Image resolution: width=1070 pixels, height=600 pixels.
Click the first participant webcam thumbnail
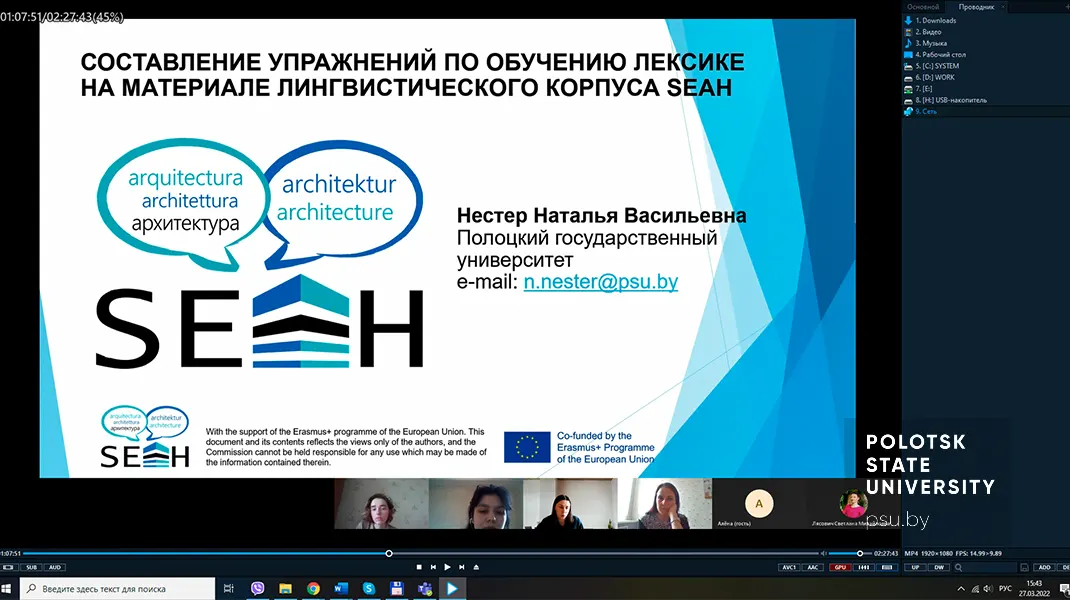tap(381, 504)
